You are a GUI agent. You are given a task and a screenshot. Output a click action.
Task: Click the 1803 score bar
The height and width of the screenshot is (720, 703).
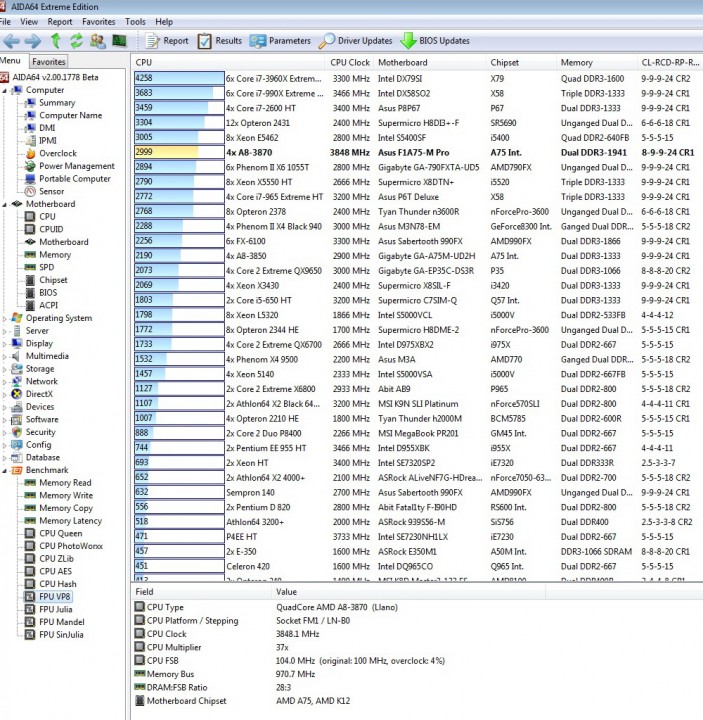click(179, 300)
